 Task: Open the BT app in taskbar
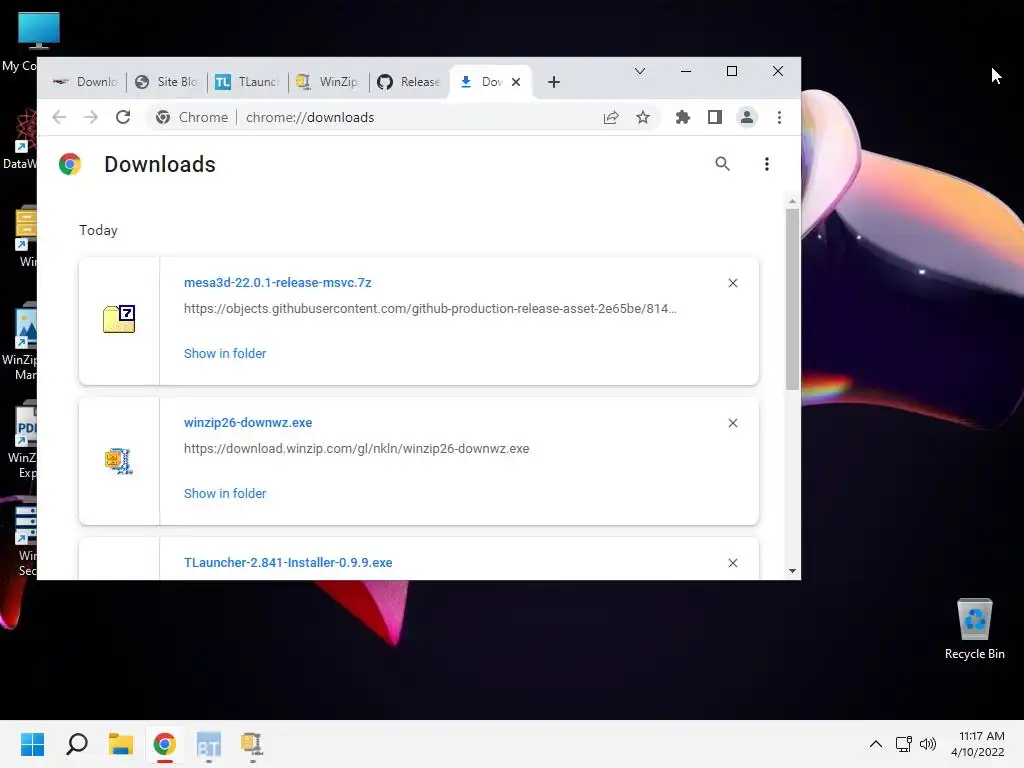pyautogui.click(x=209, y=744)
